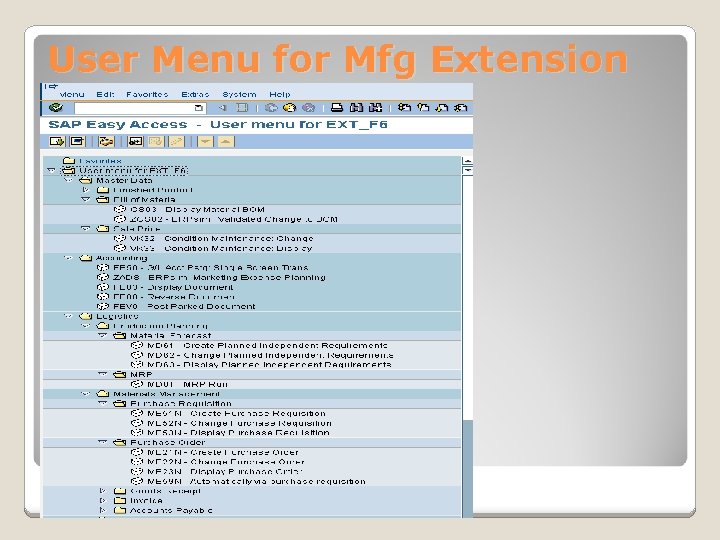Click the User Menu icon in application toolbar
Image resolution: width=720 pixels, height=540 pixels.
[57, 141]
